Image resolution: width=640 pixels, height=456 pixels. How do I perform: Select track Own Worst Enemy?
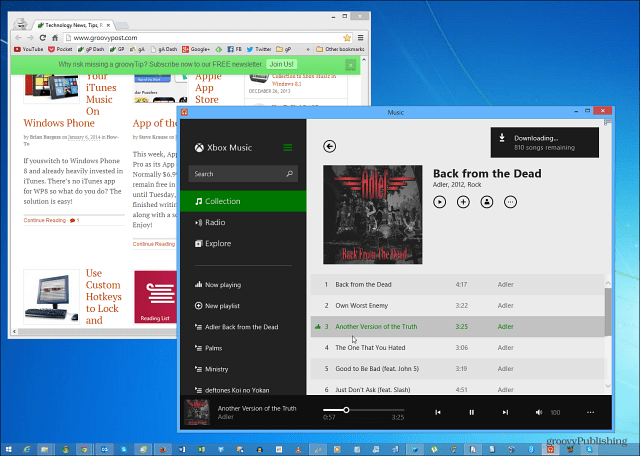[x=457, y=305]
